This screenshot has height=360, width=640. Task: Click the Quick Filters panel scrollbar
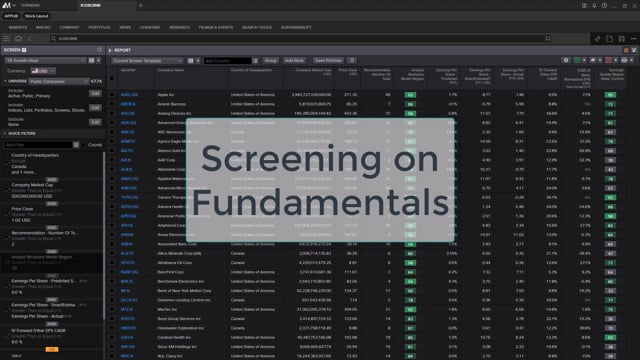point(104,235)
